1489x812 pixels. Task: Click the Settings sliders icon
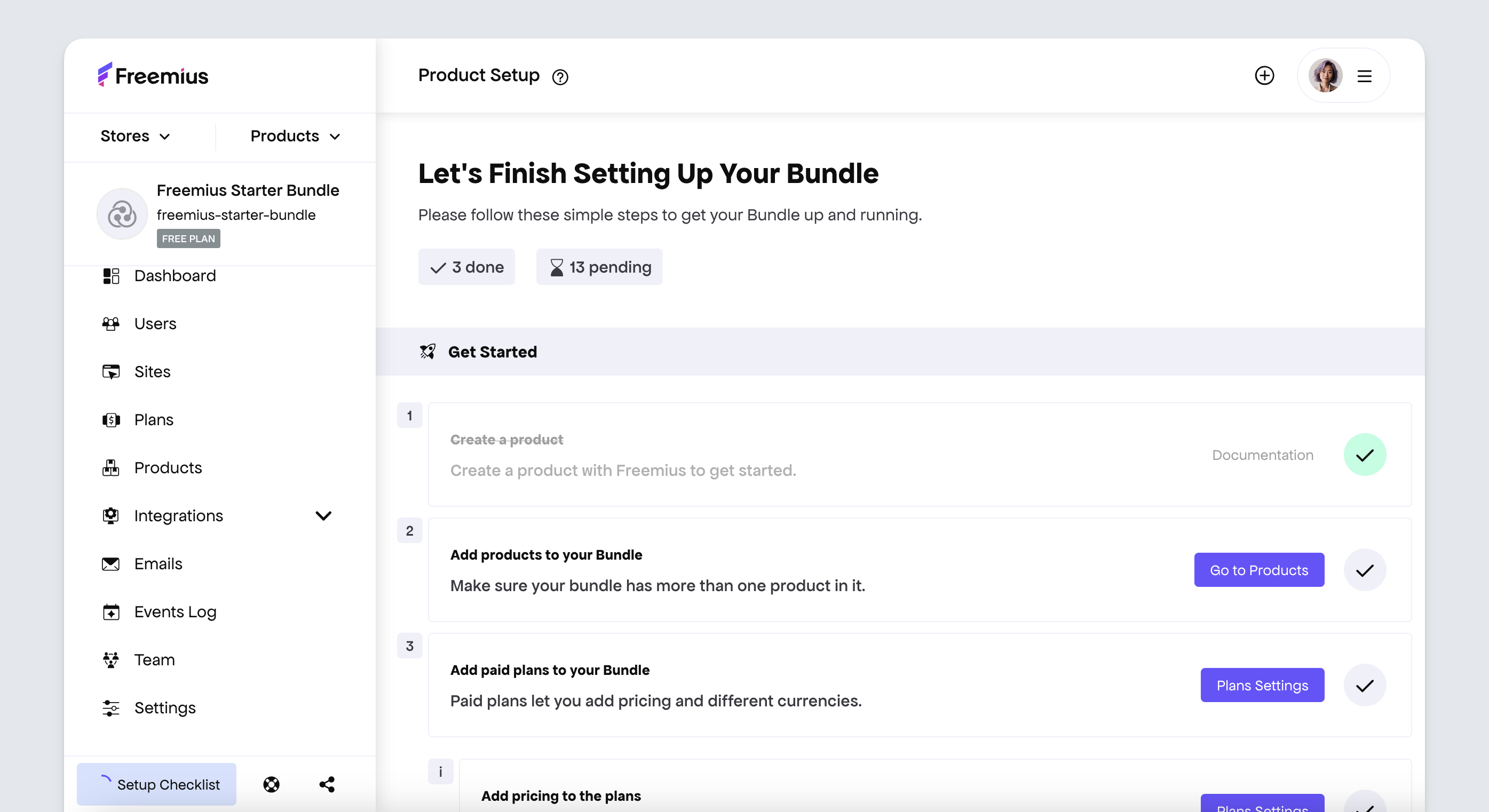tap(111, 708)
